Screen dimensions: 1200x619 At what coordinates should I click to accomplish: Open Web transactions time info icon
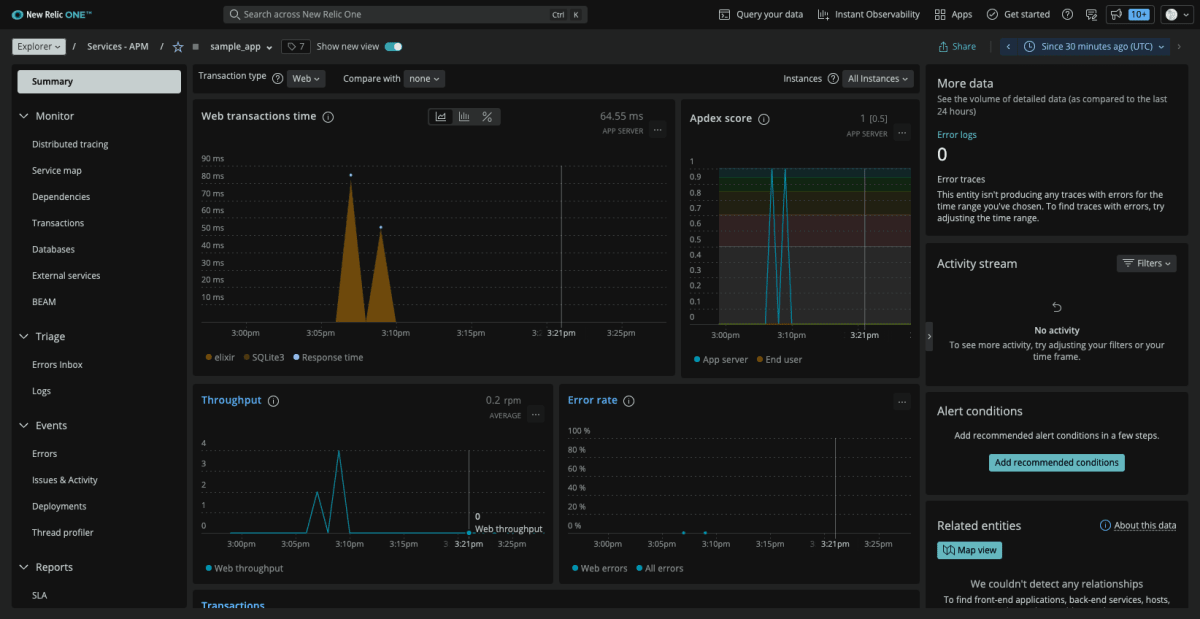tap(328, 117)
